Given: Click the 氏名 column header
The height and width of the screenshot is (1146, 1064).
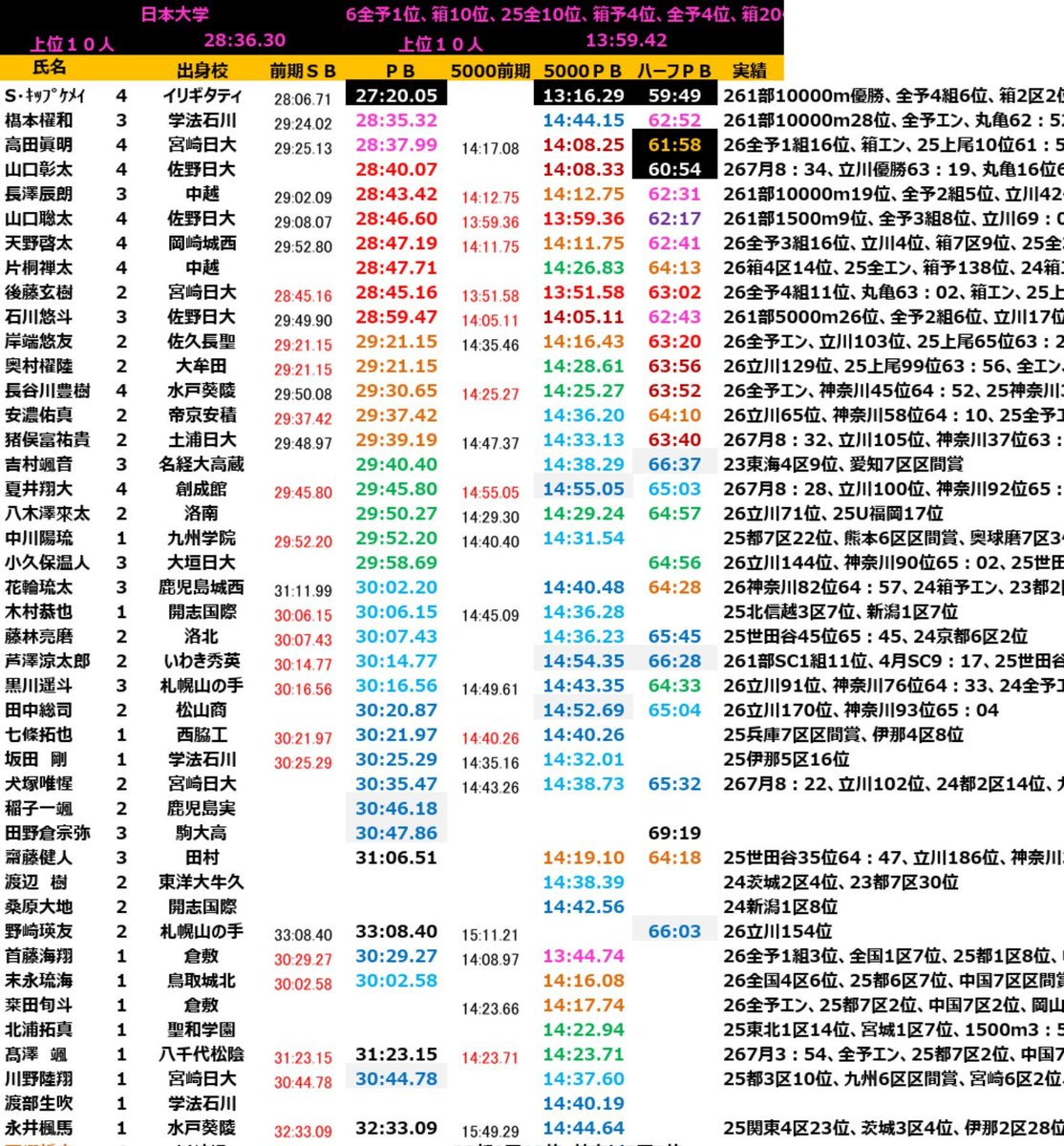Looking at the screenshot, I should (50, 68).
